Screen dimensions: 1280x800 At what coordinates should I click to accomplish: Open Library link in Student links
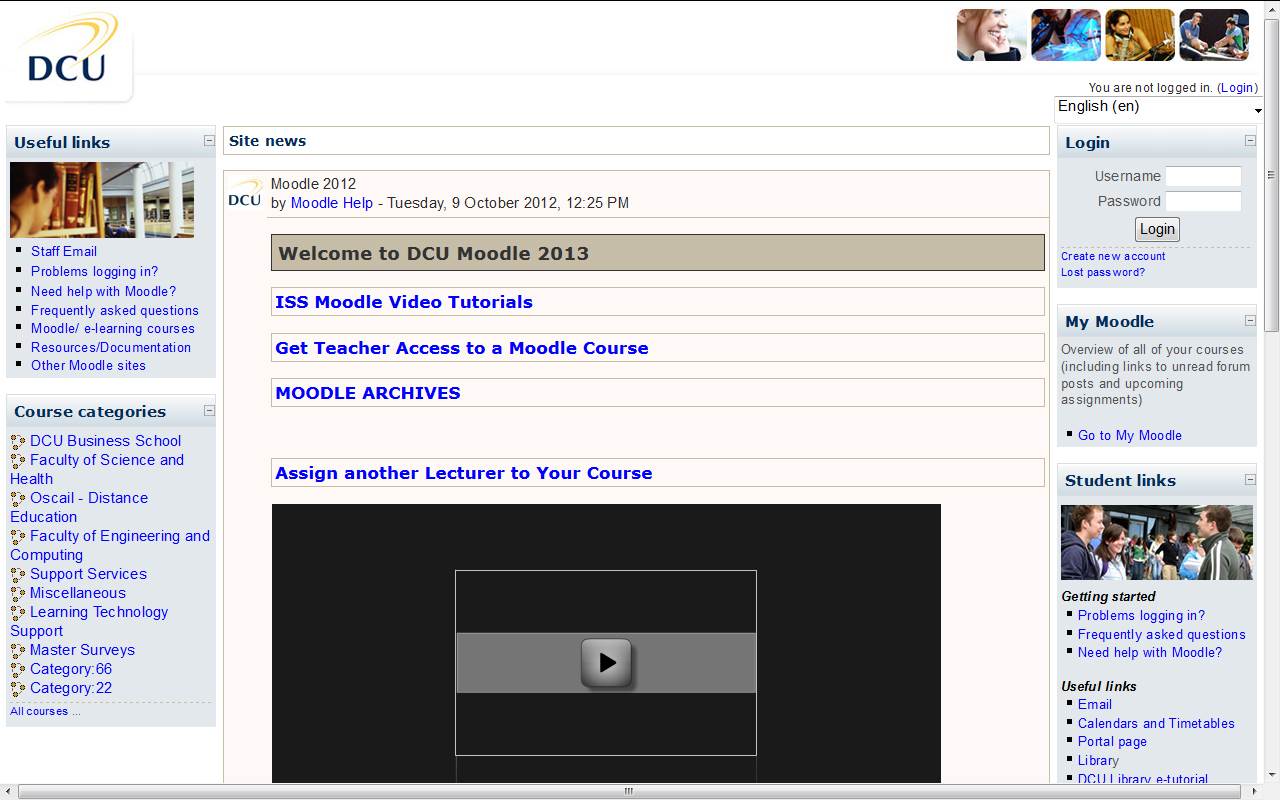click(x=1098, y=760)
